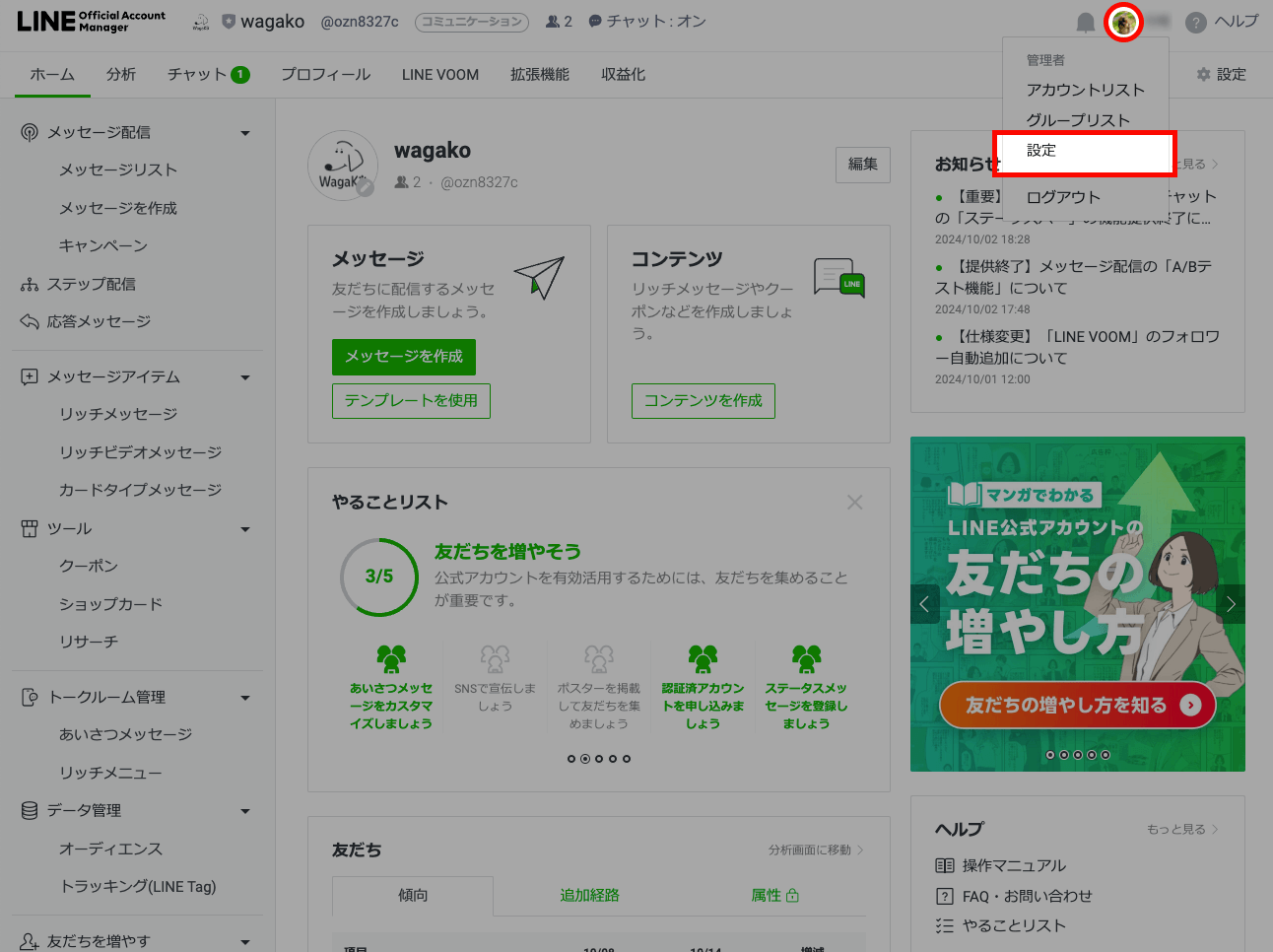This screenshot has width=1273, height=952.
Task: Click the settings gear icon beside 設定
Action: [1203, 75]
